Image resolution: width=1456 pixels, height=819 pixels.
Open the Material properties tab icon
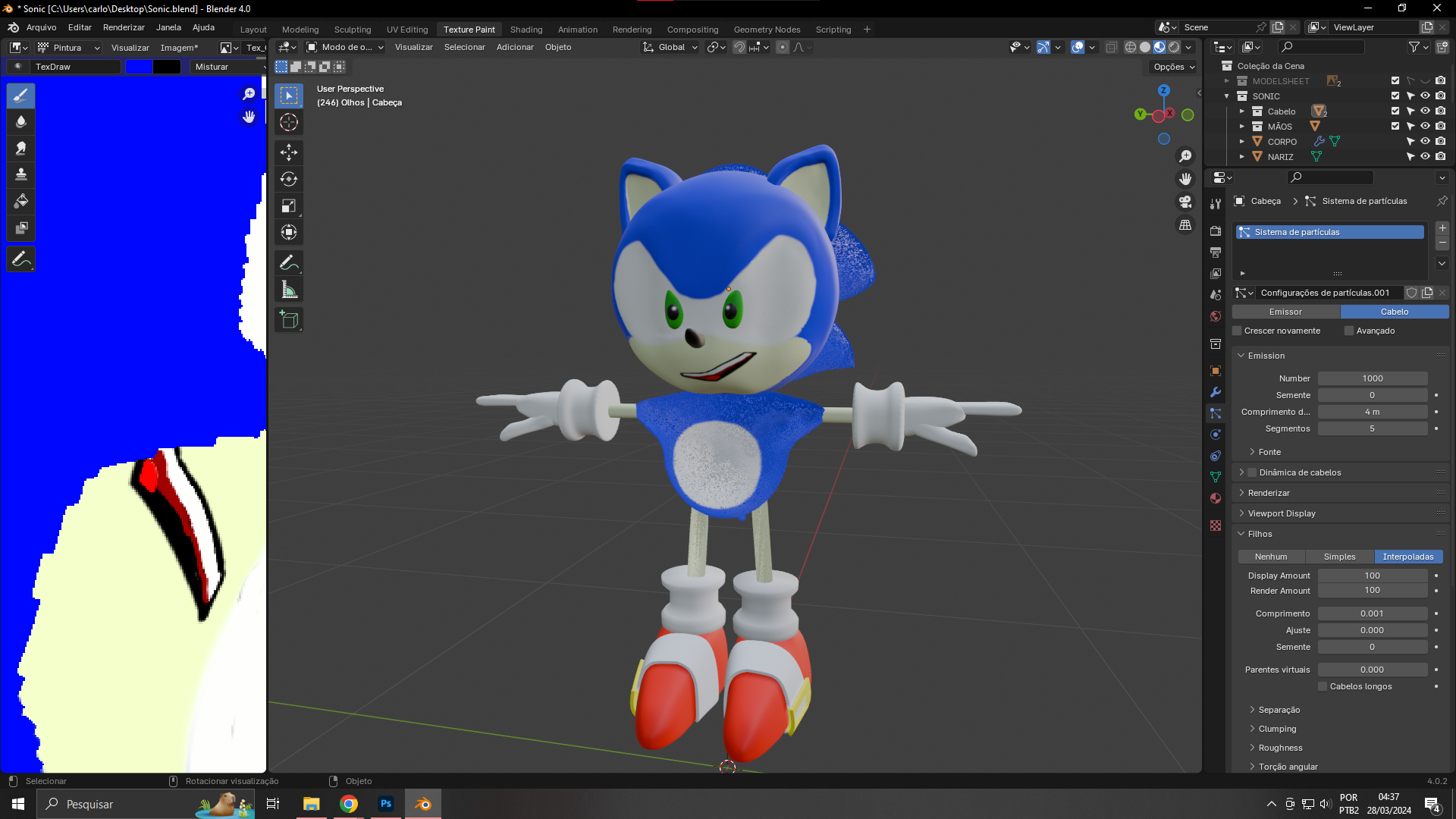pyautogui.click(x=1216, y=498)
